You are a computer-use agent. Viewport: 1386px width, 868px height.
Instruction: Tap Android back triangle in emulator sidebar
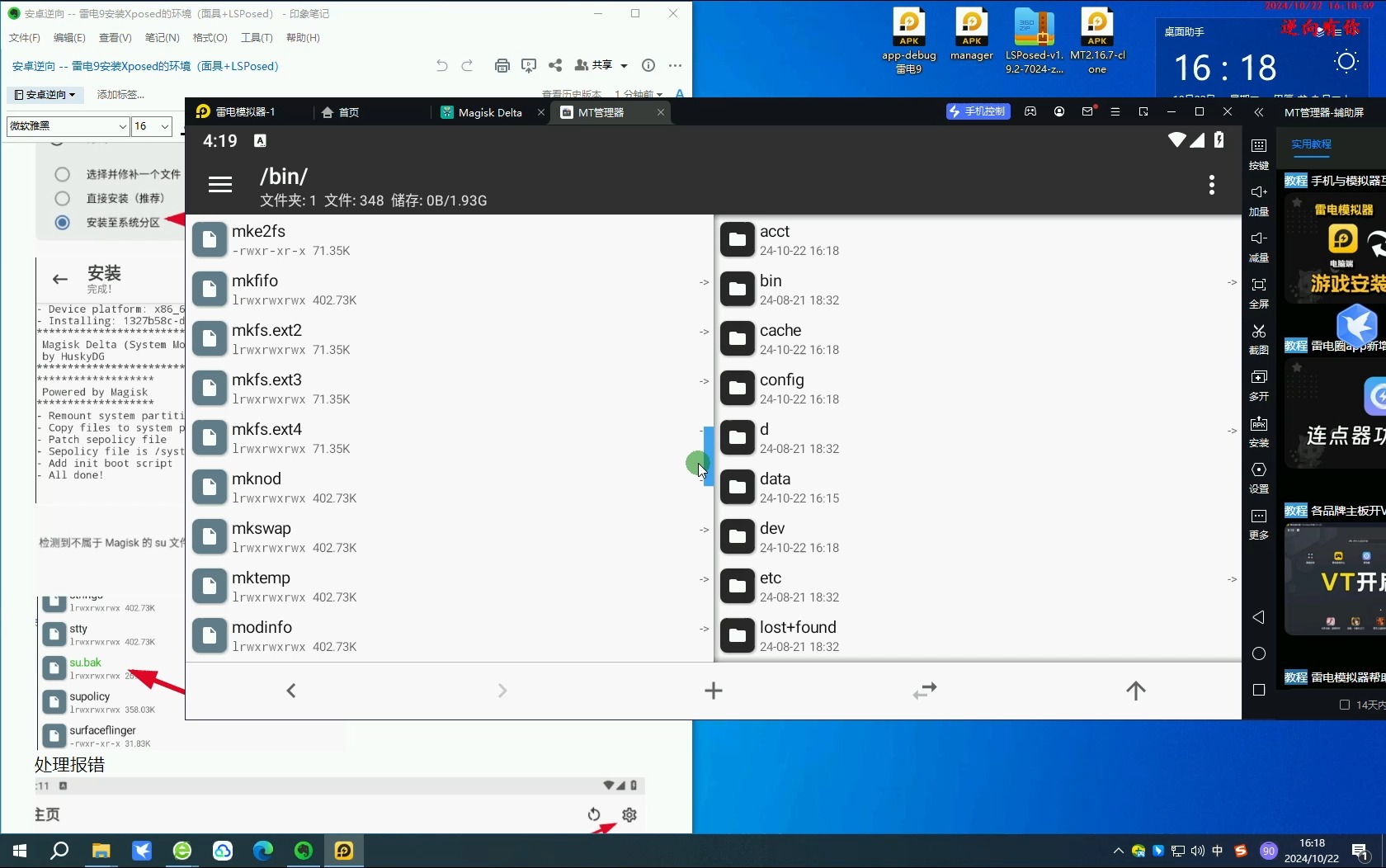[x=1258, y=617]
